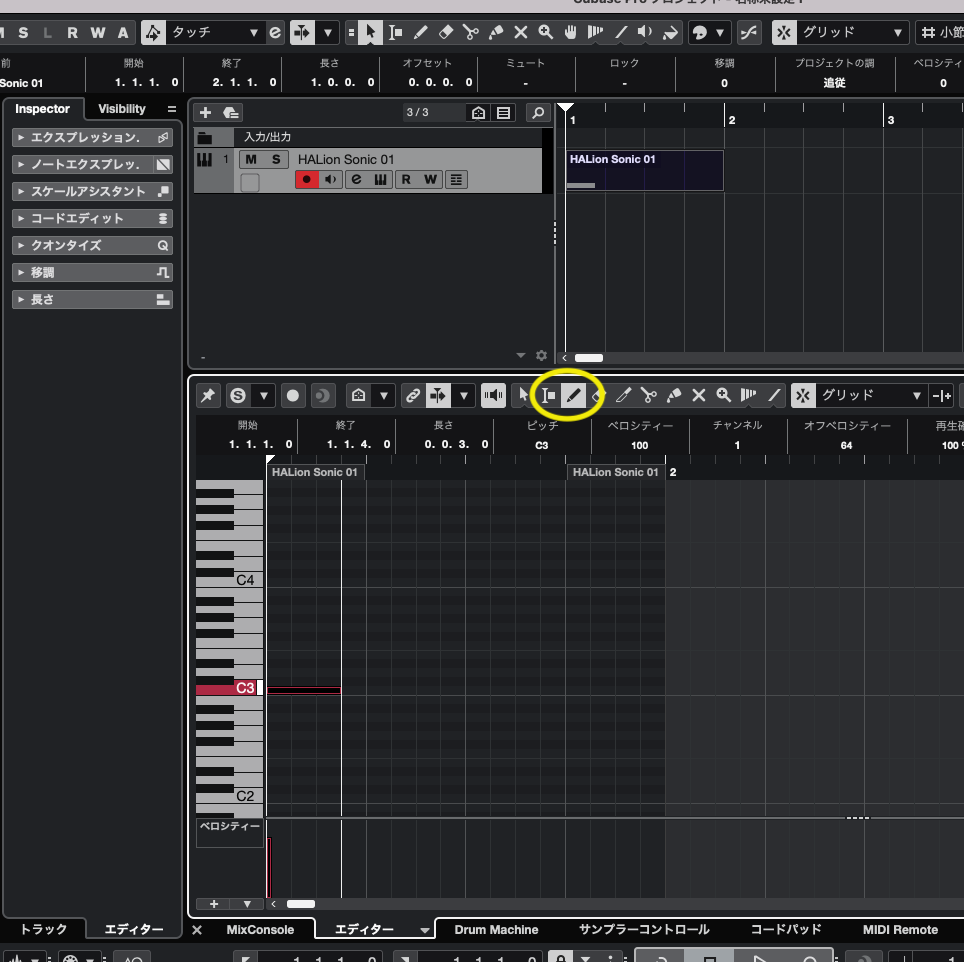
Task: Toggle Acoustic Feedback speaker in Key Editor
Action: [x=493, y=395]
